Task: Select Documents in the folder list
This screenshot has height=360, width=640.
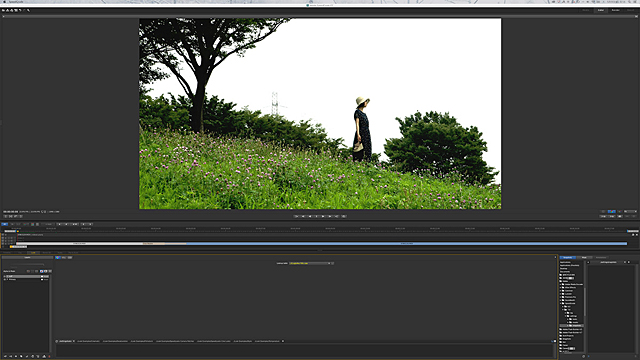Action: click(x=565, y=272)
